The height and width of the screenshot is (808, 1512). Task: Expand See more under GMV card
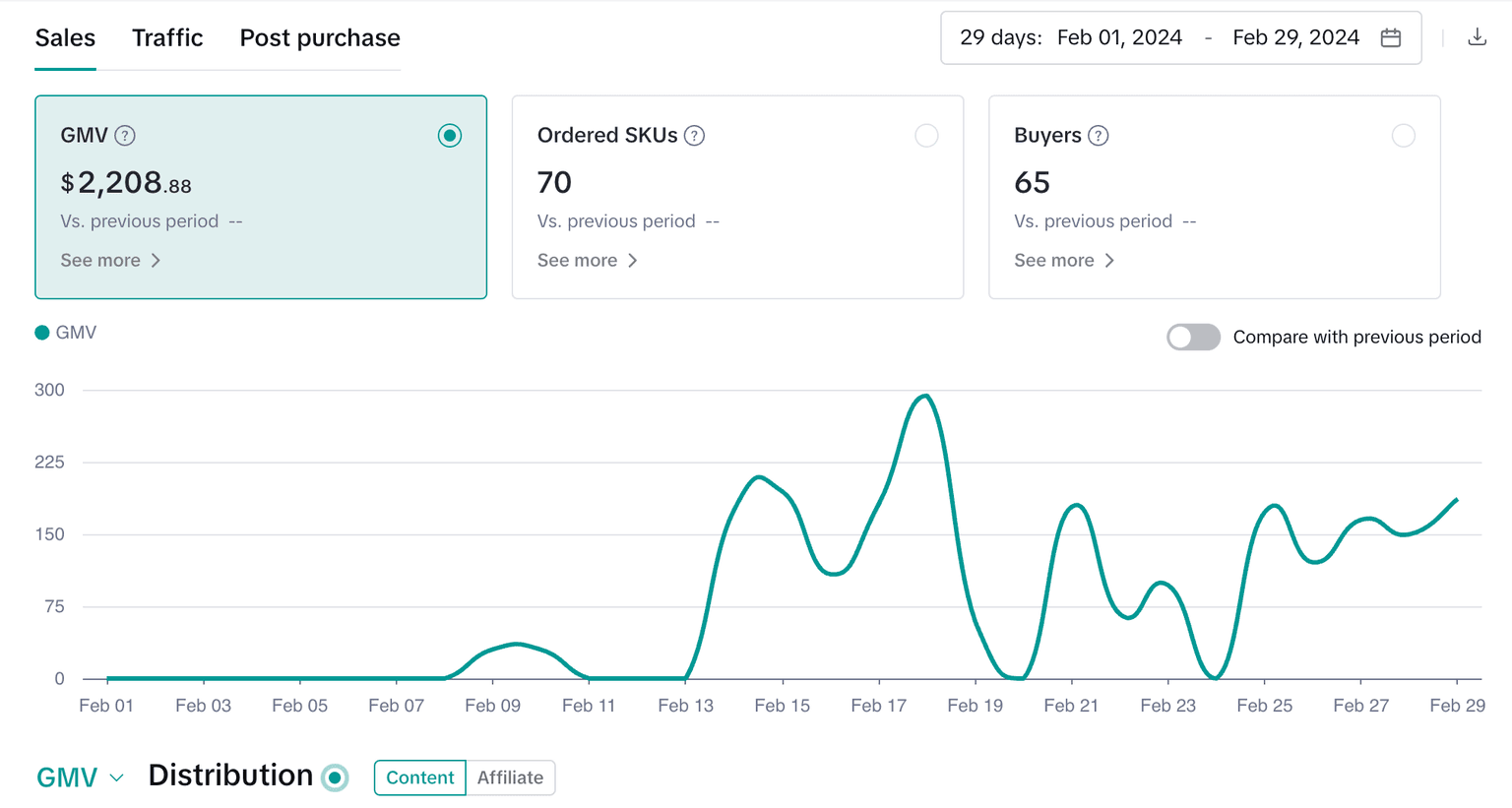(110, 261)
